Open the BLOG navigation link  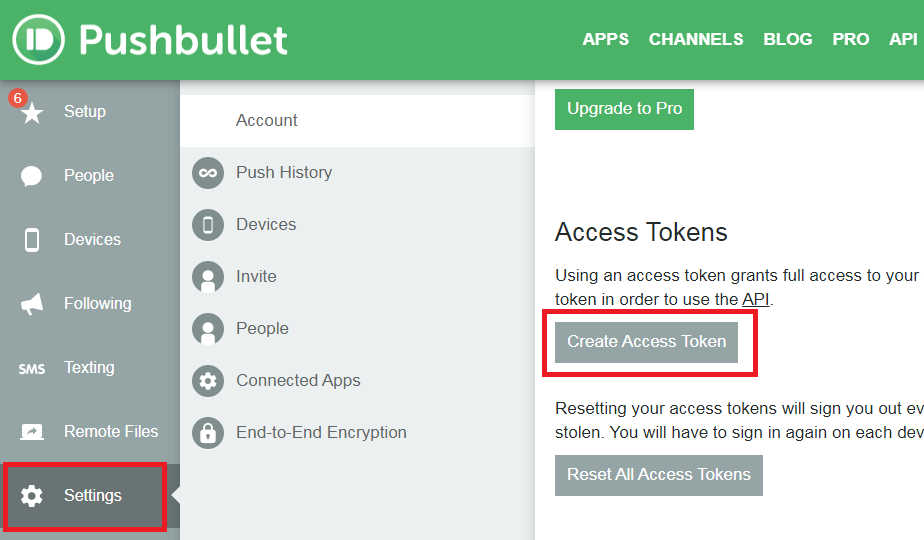point(787,40)
